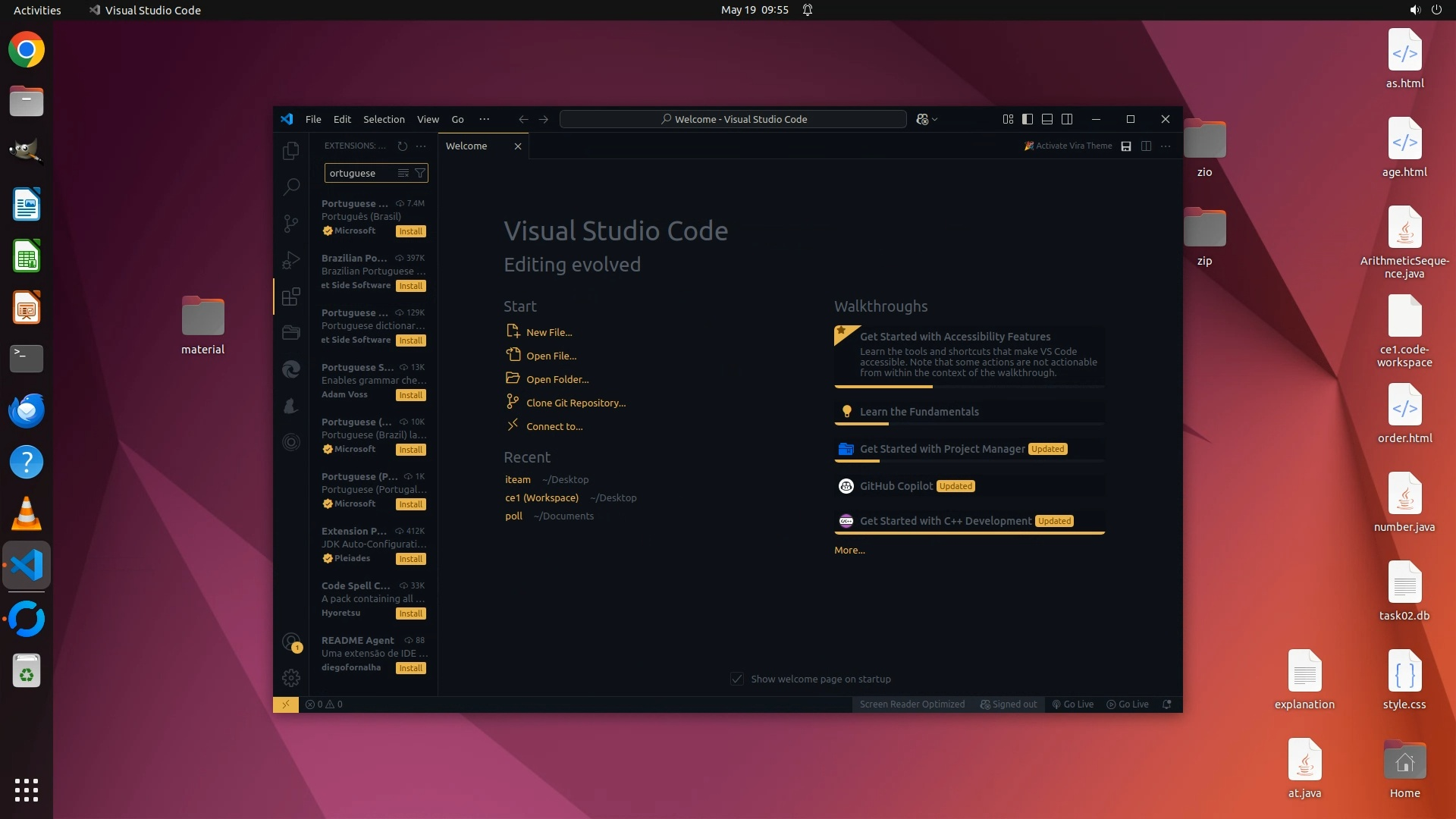Screen dimensions: 1456x819
Task: Open the Source Control view
Action: pyautogui.click(x=291, y=223)
